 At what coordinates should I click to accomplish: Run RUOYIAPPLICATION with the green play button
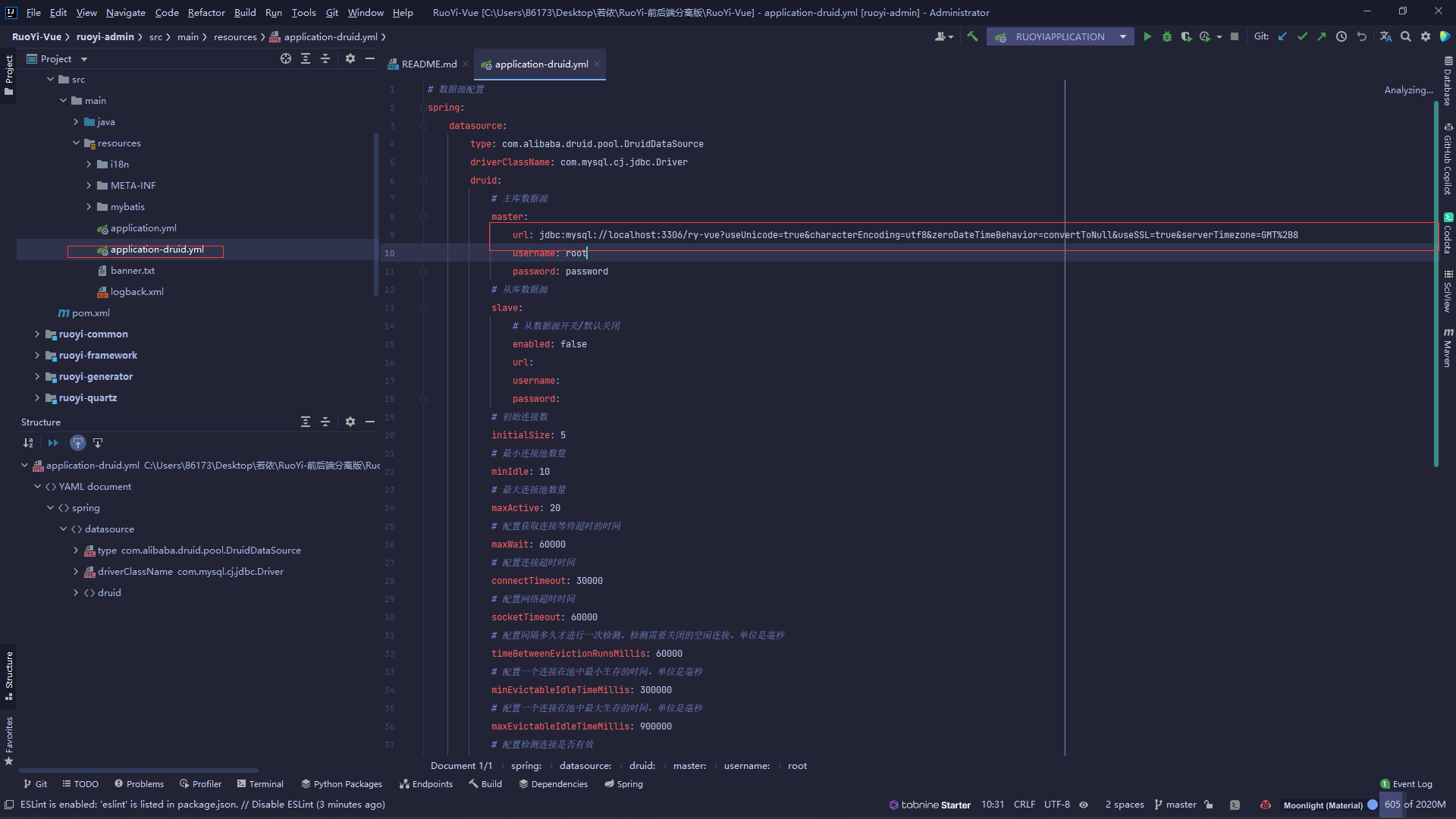[x=1147, y=36]
